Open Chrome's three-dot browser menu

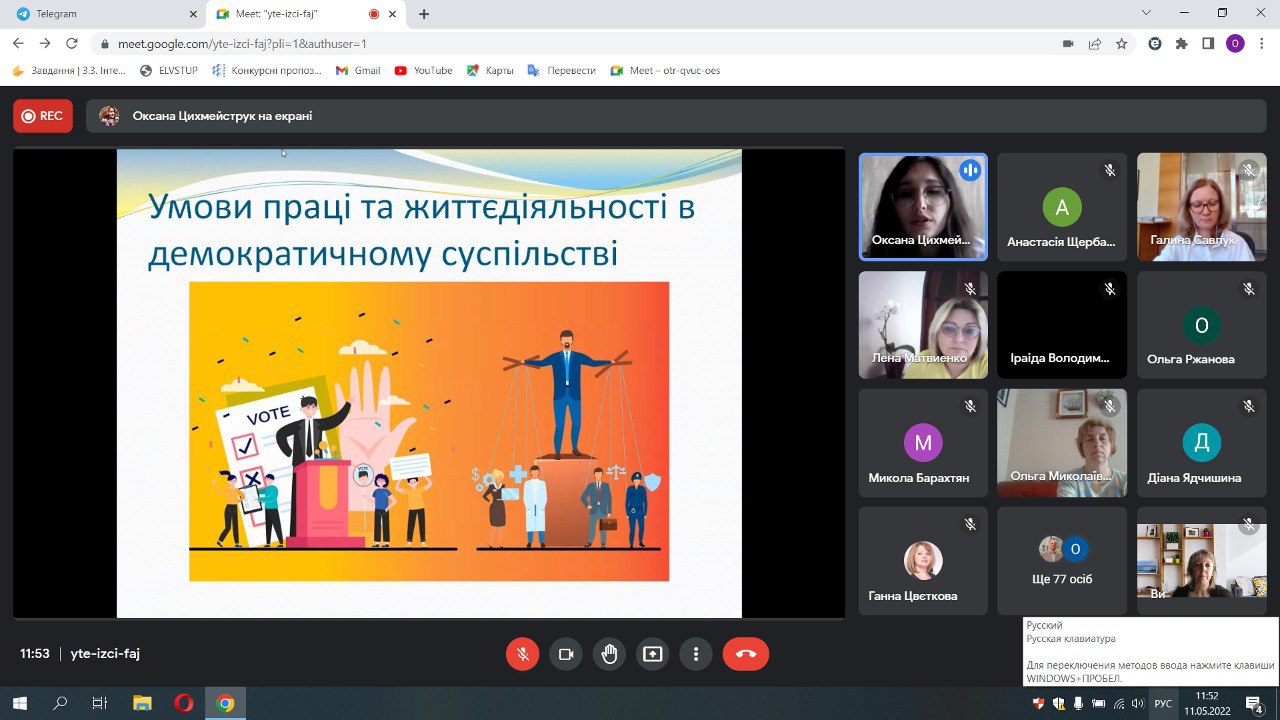[x=1262, y=45]
